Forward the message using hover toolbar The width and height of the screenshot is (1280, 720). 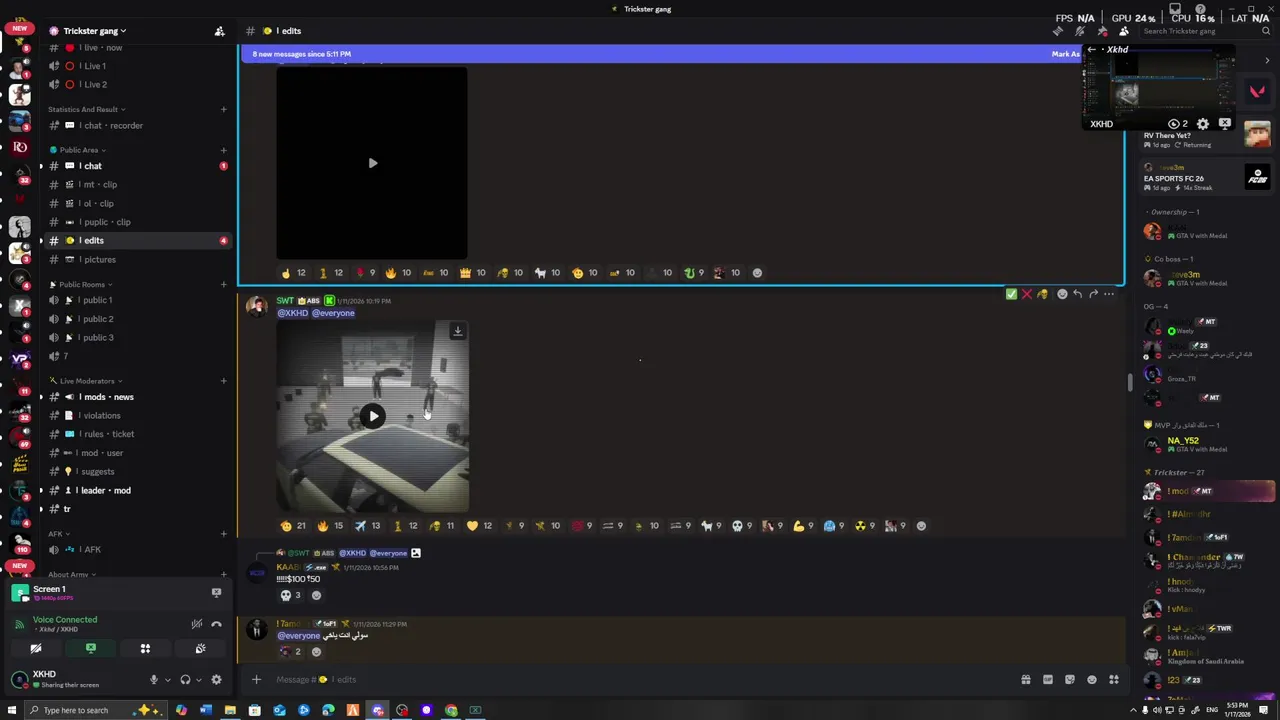click(x=1093, y=294)
